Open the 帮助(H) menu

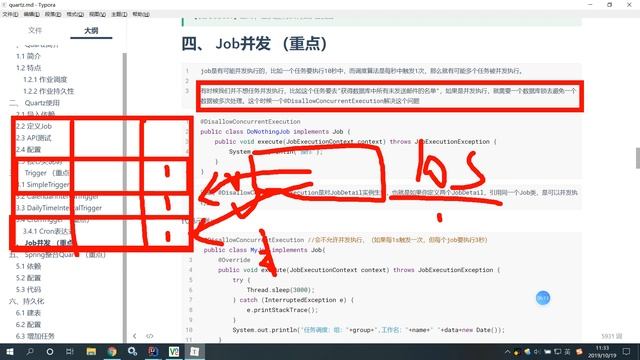pyautogui.click(x=141, y=14)
